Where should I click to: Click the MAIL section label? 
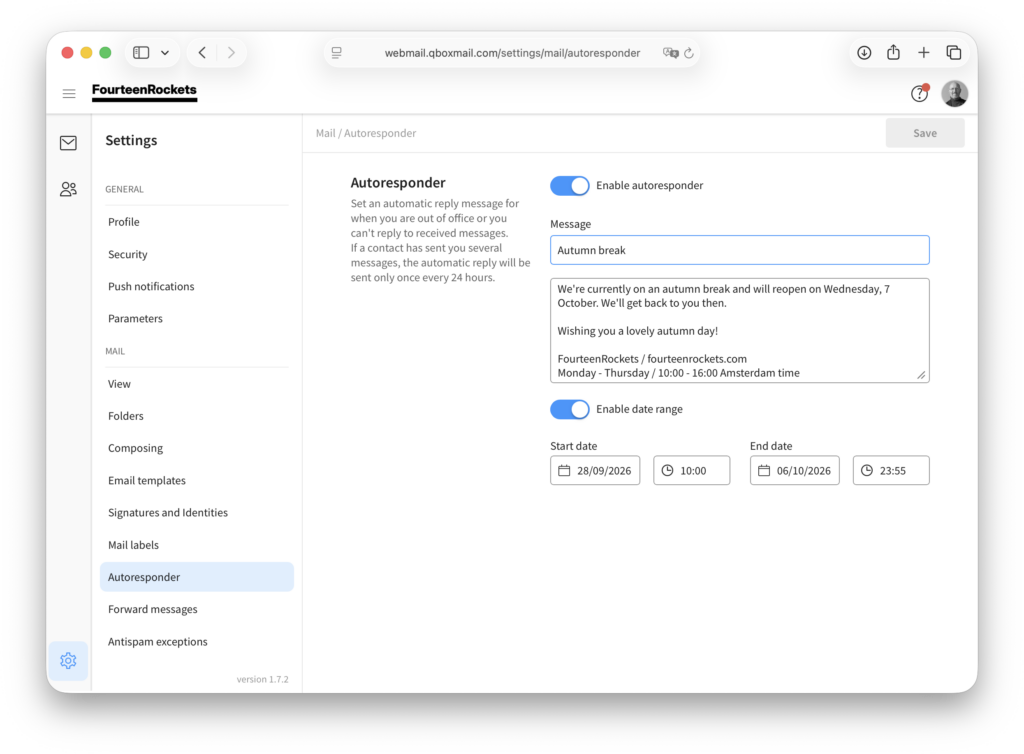(x=115, y=351)
